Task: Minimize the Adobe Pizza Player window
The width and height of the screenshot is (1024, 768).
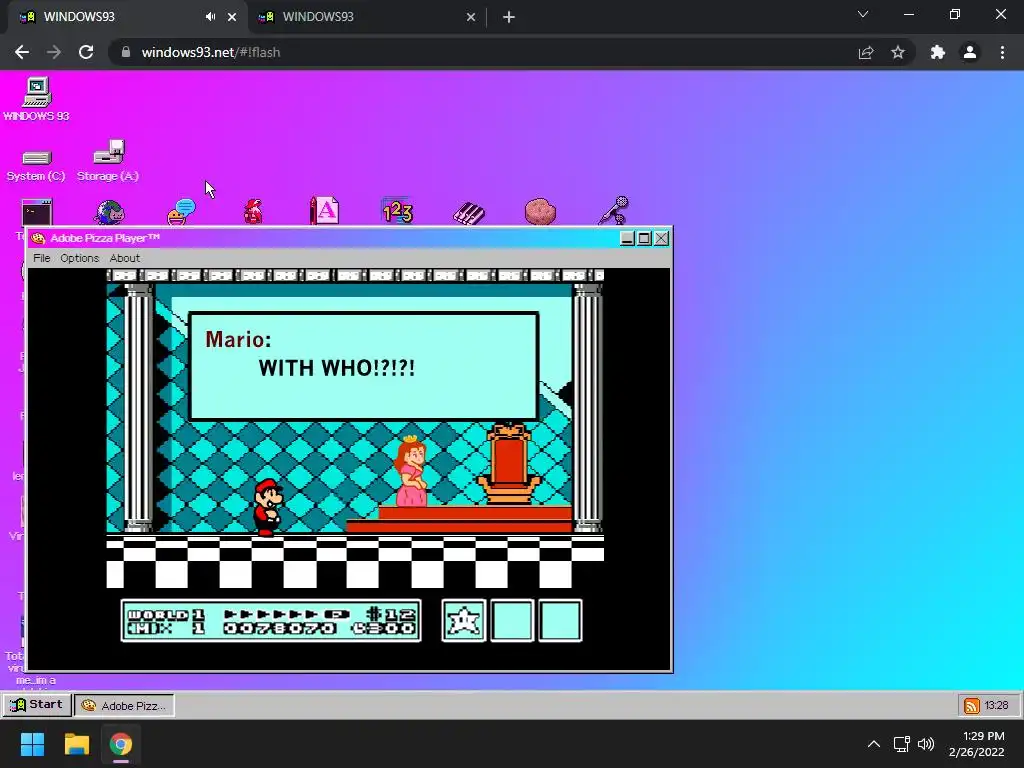Action: [627, 238]
